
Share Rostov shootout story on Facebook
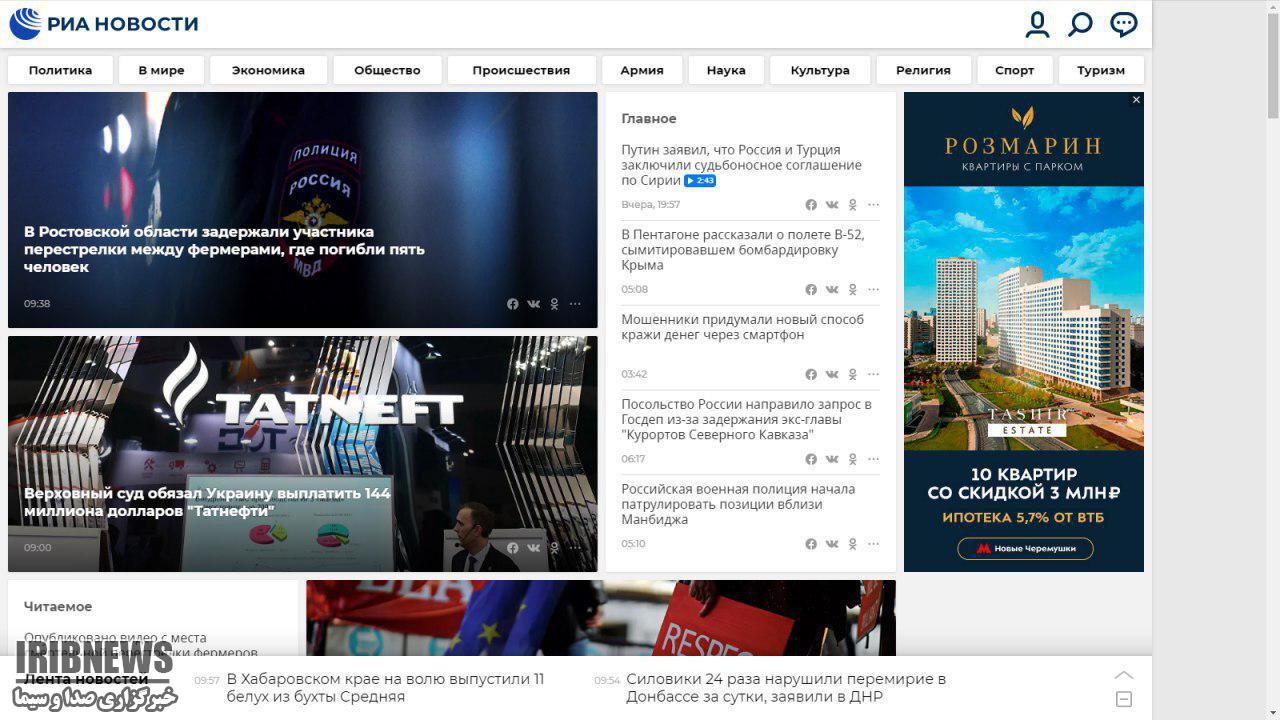513,304
